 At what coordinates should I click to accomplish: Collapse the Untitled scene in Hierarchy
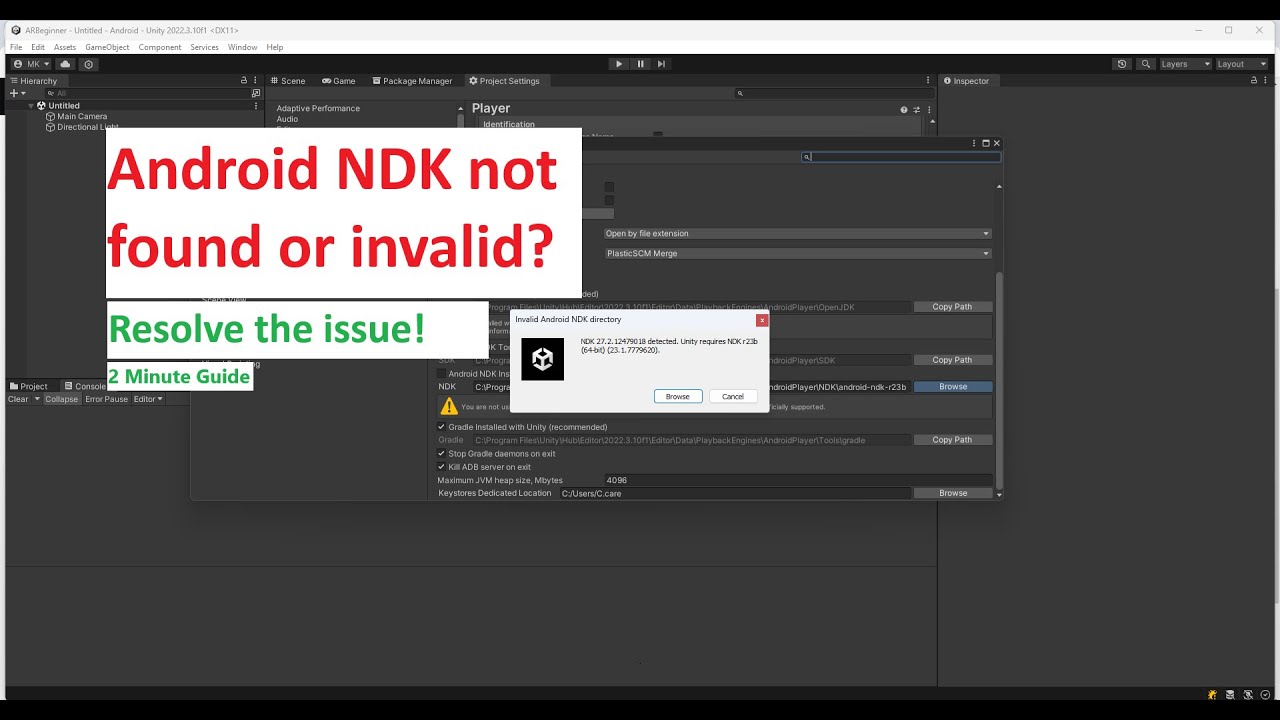[31, 105]
